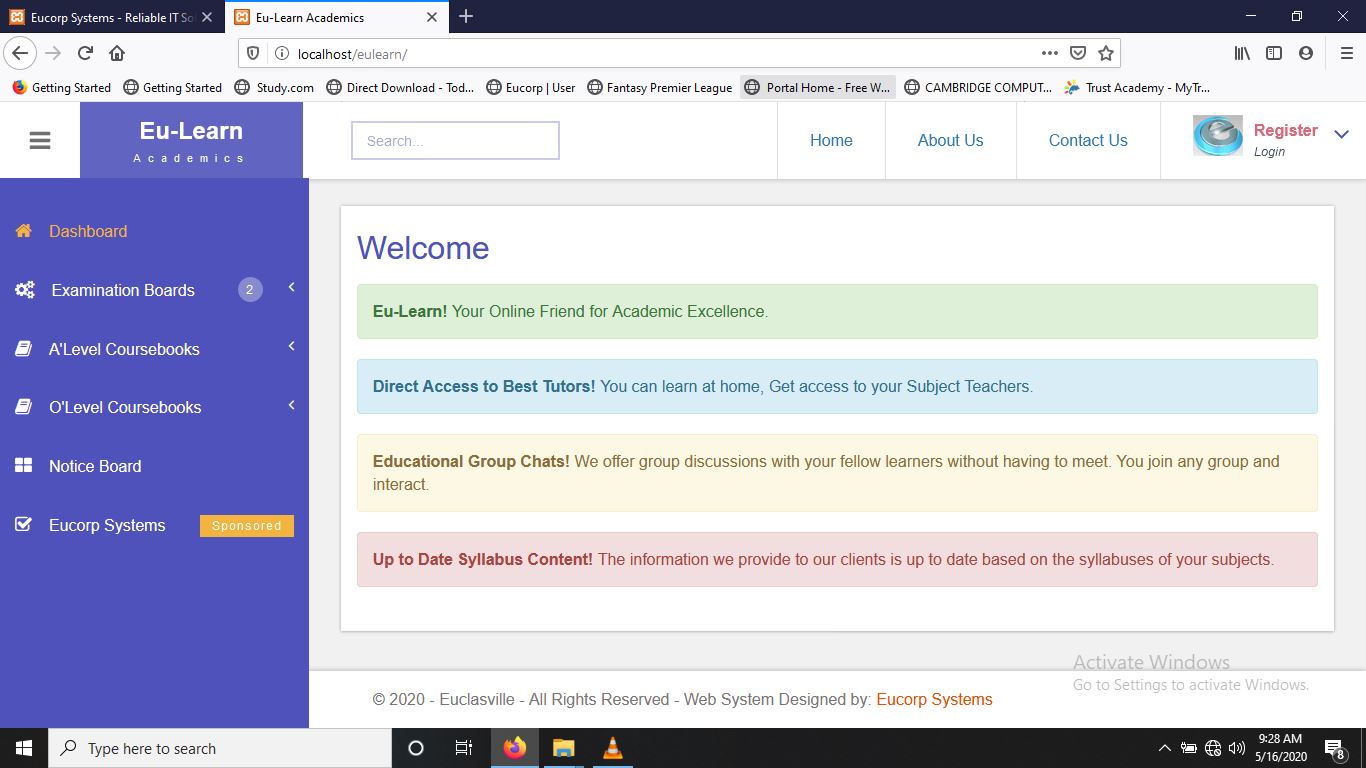Go to the About Us page
Image resolution: width=1366 pixels, height=768 pixels.
(x=950, y=141)
